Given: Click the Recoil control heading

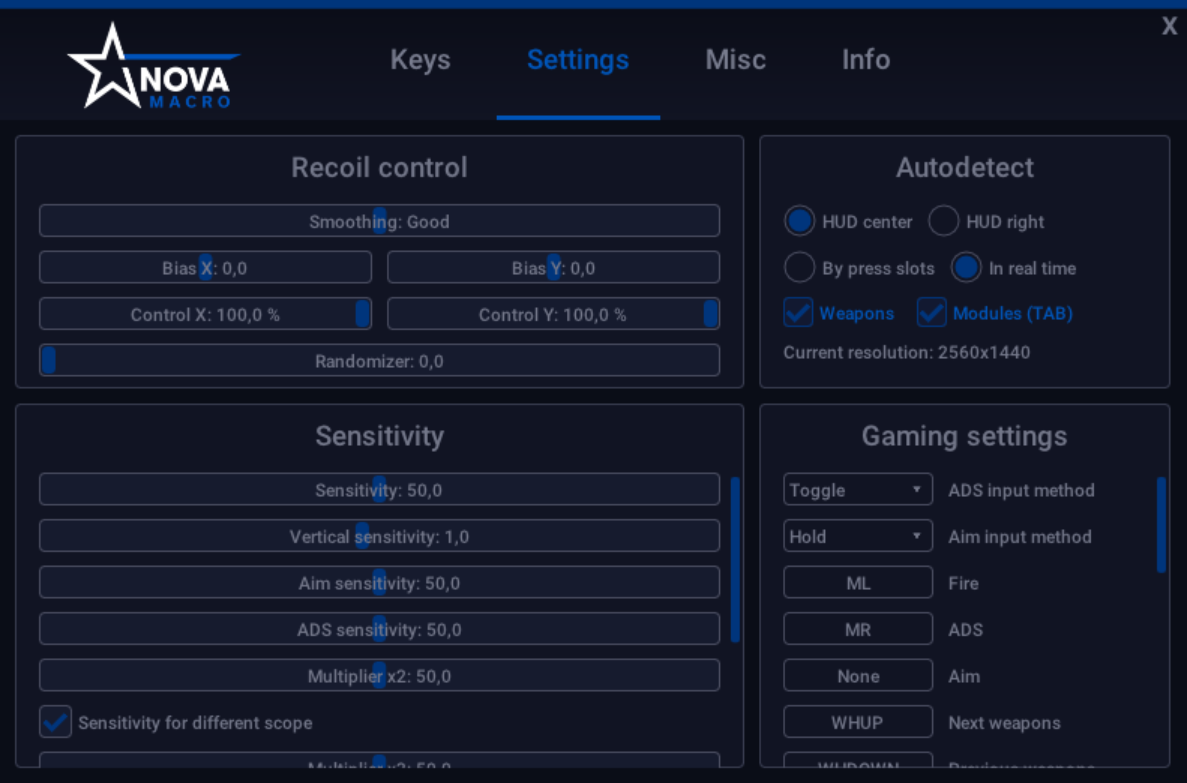Looking at the screenshot, I should (x=379, y=167).
